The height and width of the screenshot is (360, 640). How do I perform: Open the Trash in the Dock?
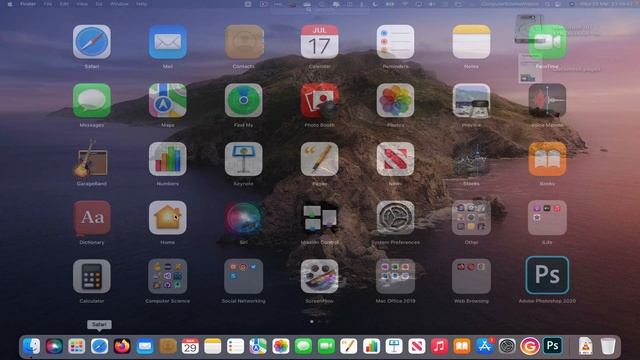[608, 347]
